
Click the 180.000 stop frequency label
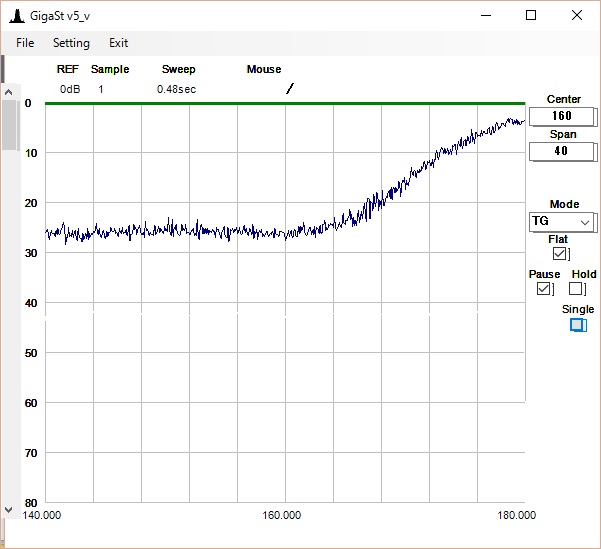tap(517, 515)
